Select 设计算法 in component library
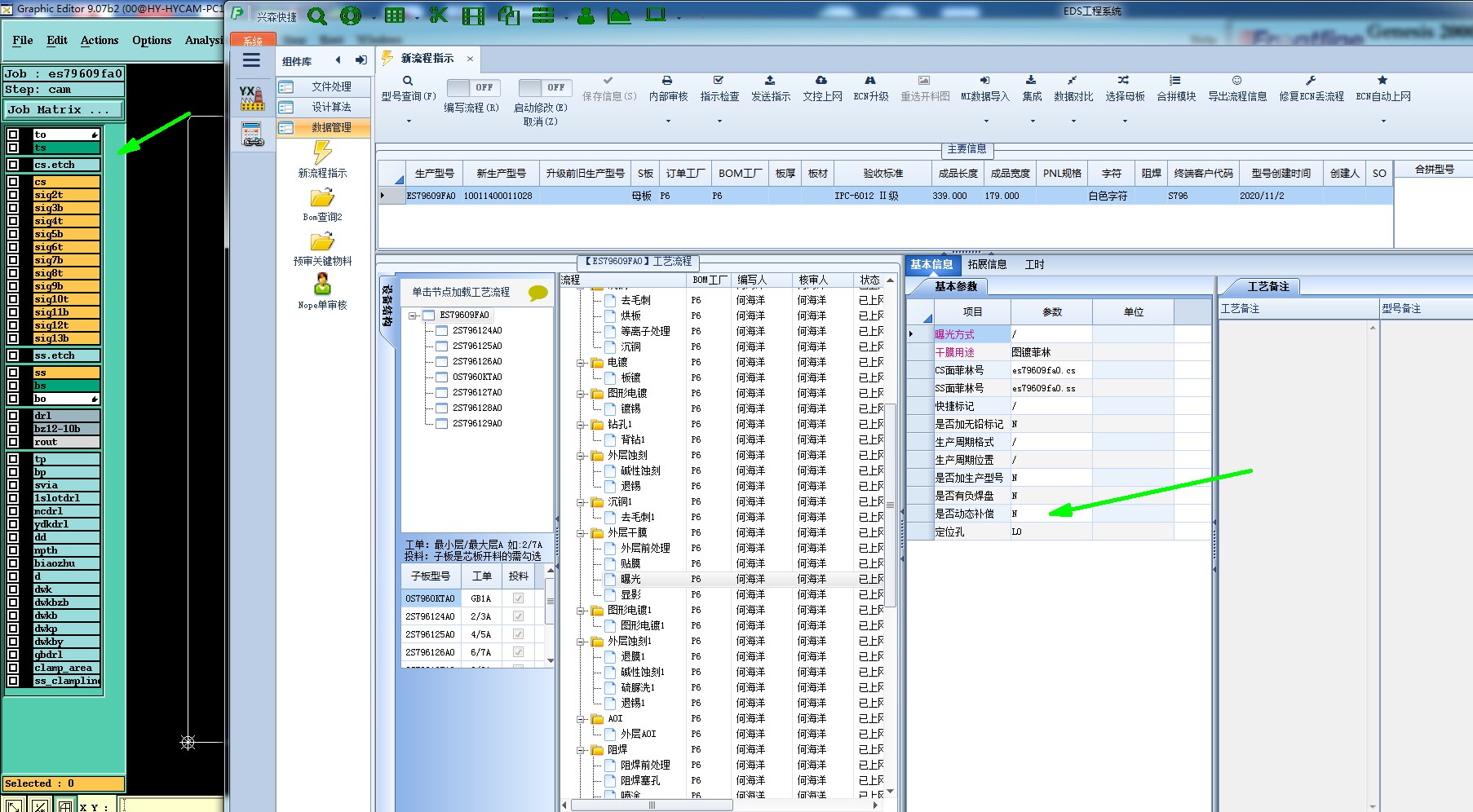 [x=323, y=107]
